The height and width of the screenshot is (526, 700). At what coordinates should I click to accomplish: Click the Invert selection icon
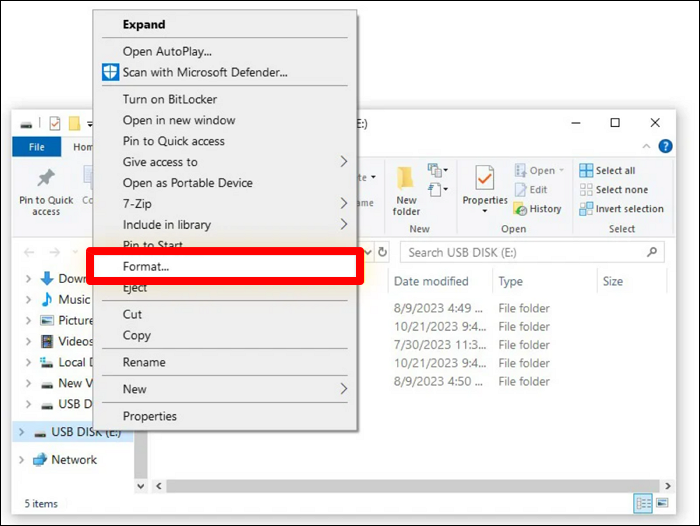[x=586, y=209]
